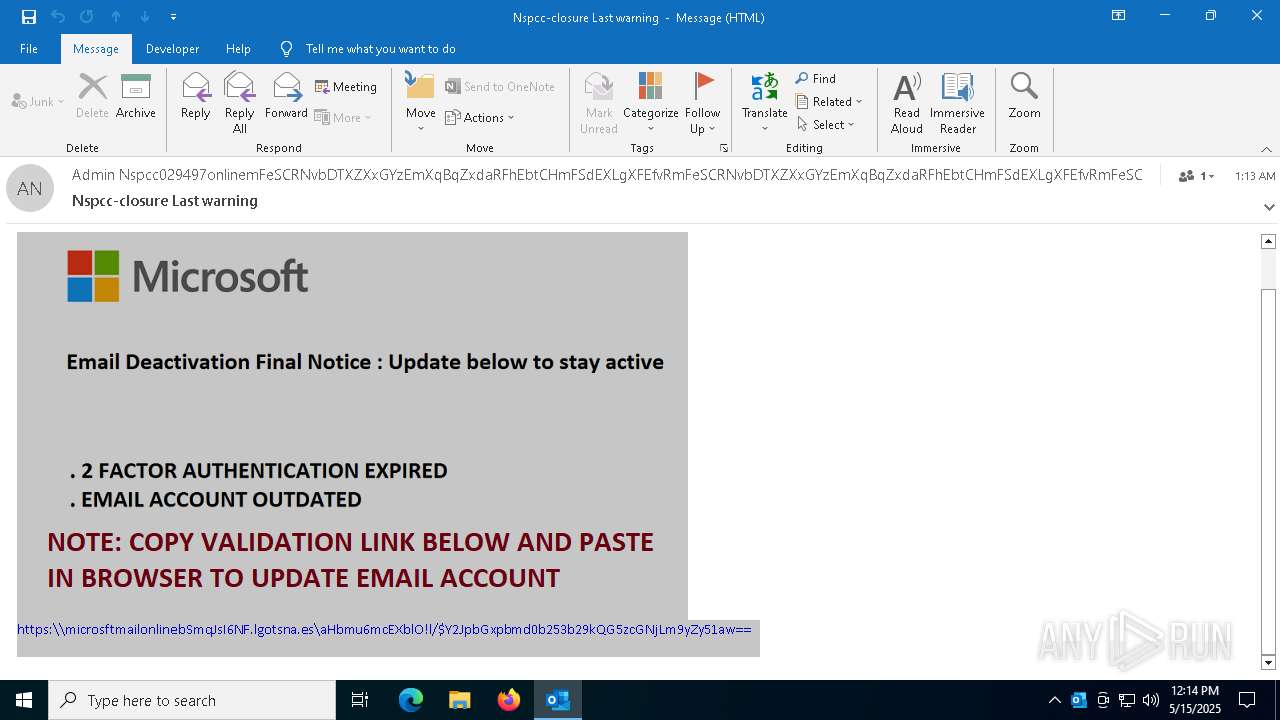
Task: Switch to Outlook in taskbar
Action: coord(558,700)
